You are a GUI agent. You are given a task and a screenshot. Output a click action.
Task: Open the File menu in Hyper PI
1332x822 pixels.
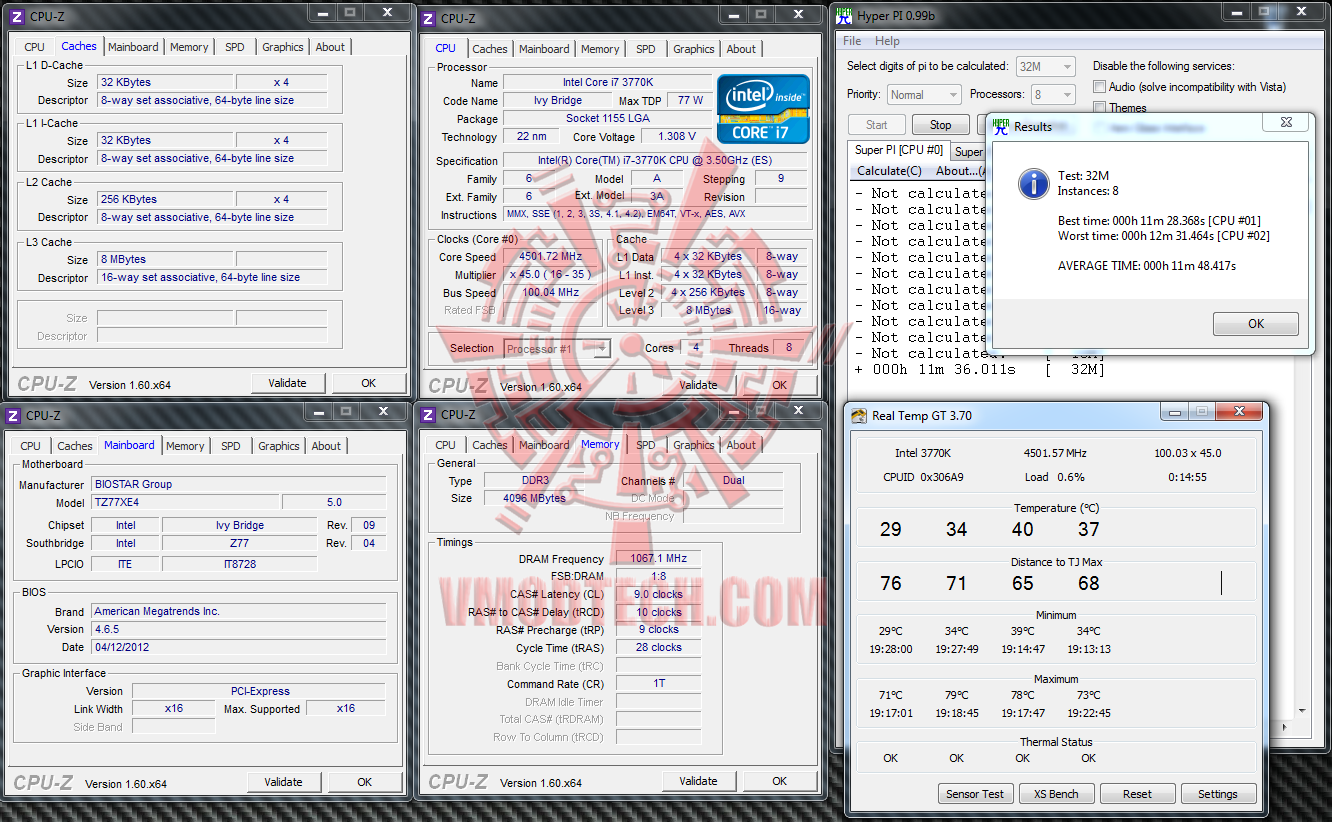click(852, 41)
